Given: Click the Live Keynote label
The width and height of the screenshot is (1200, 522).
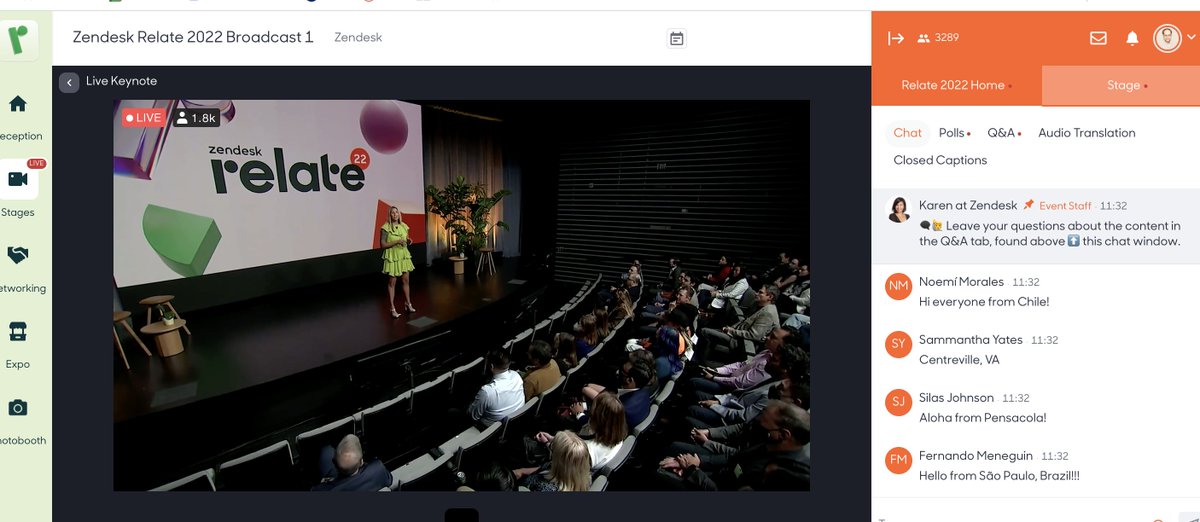Looking at the screenshot, I should click(121, 81).
